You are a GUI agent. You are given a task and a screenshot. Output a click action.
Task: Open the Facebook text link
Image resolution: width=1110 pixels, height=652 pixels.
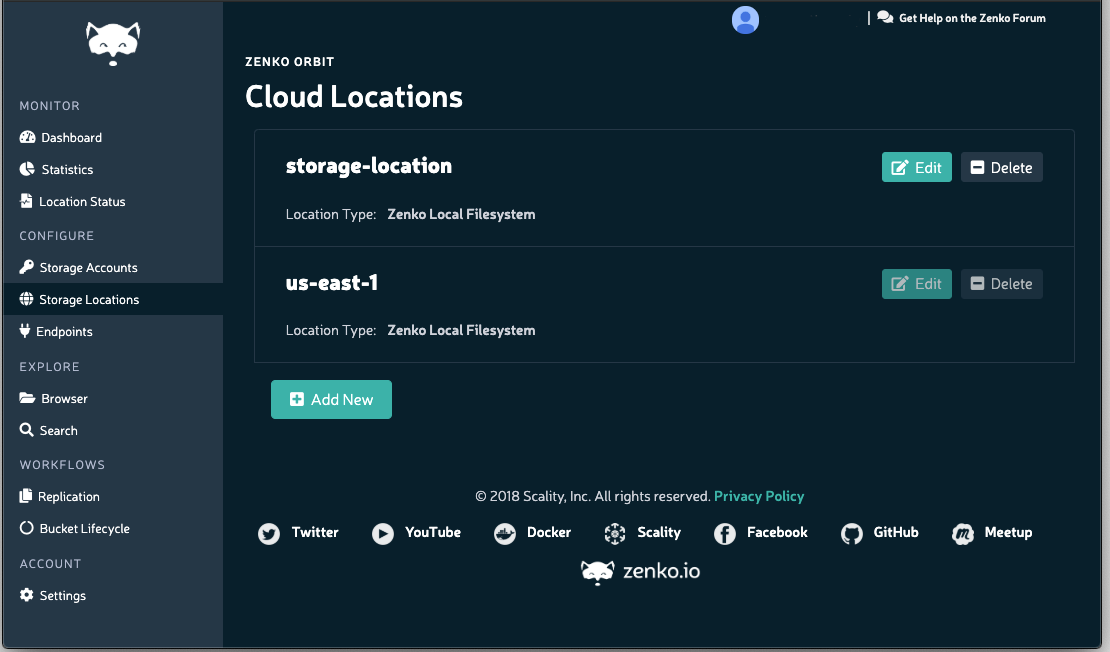[x=777, y=532]
